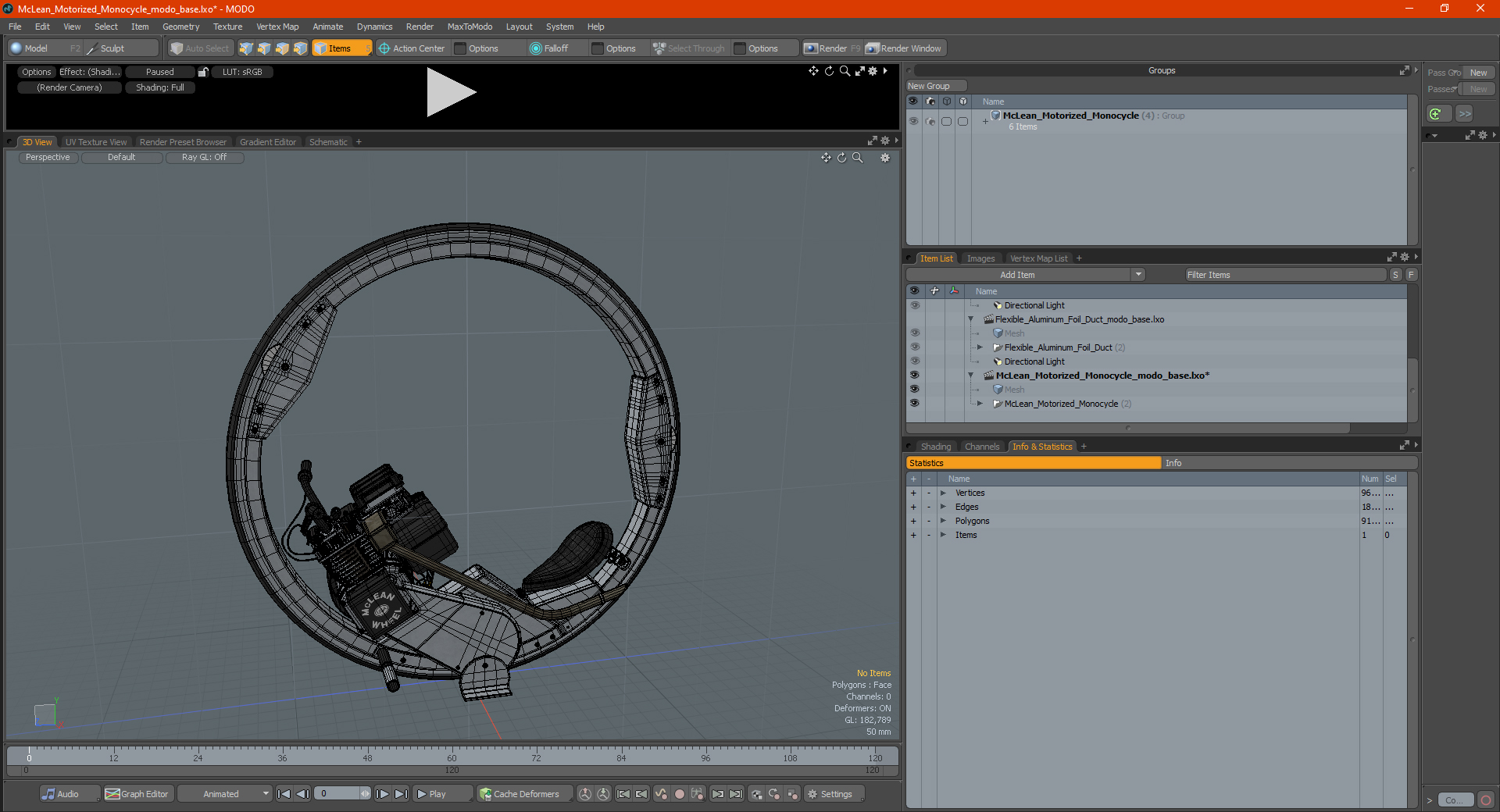Toggle visibility of first Directional Light

point(914,305)
